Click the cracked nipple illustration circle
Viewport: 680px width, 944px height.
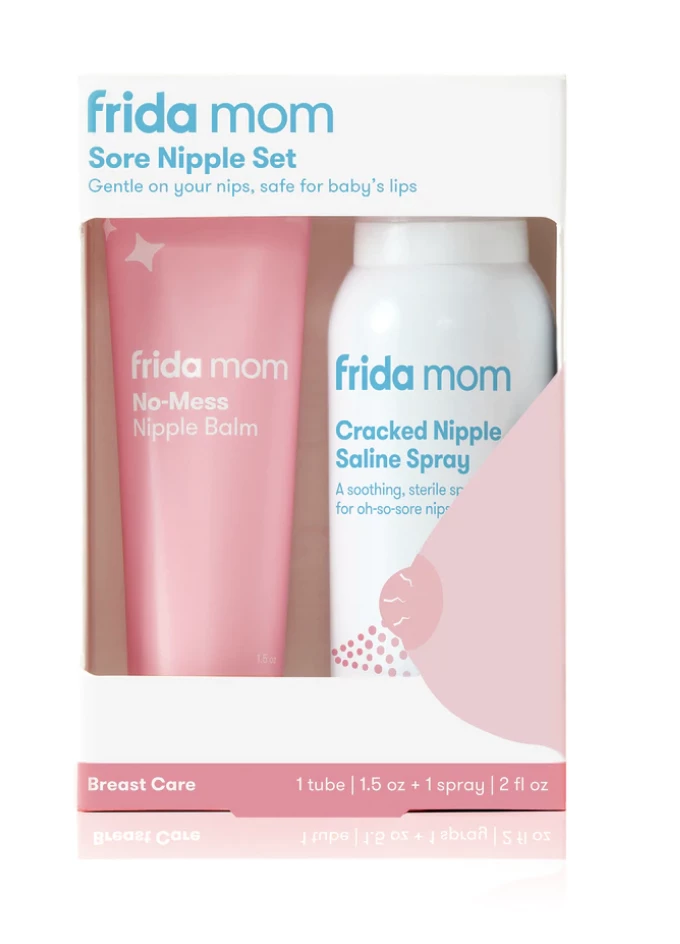click(x=411, y=600)
